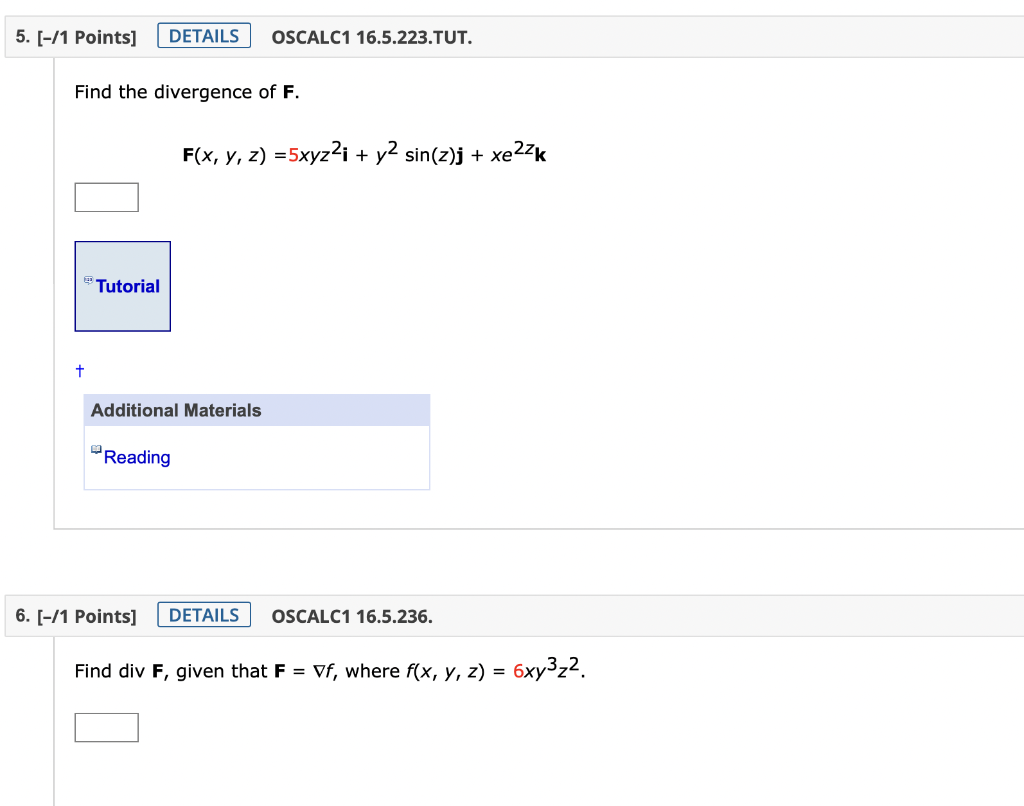Click the OSCALC1 16.5.223.TUT label
Viewport: 1024px width, 806px height.
coord(371,36)
